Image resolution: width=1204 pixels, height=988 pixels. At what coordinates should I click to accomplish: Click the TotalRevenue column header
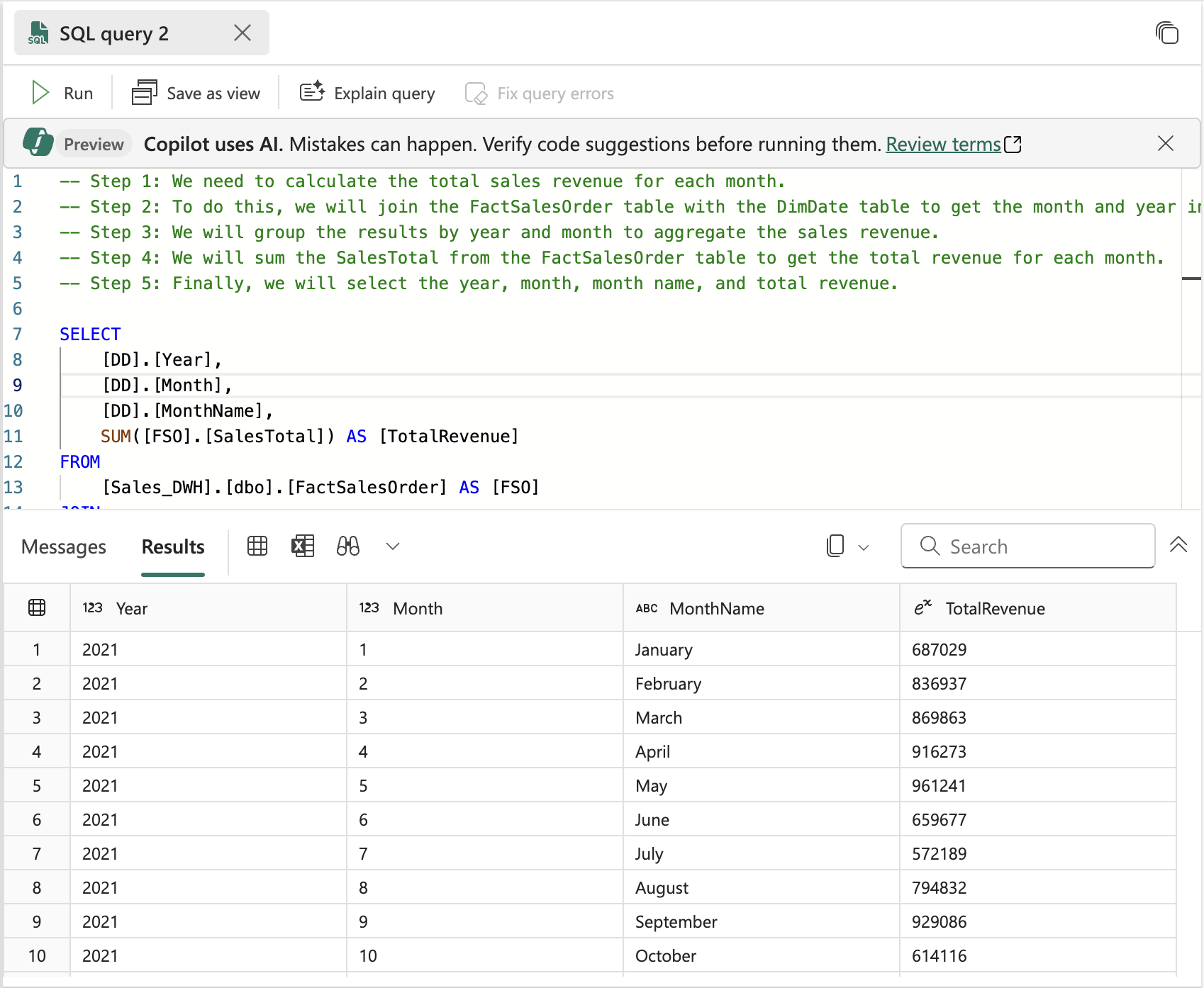click(1038, 608)
